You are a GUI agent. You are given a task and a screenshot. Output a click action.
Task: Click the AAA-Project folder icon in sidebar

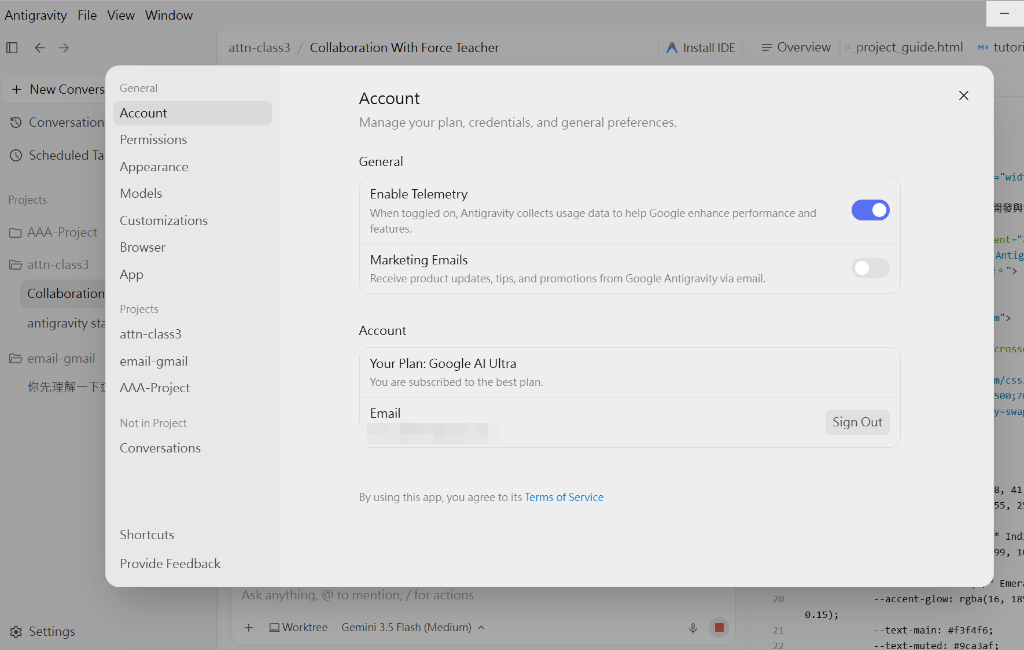coord(15,233)
